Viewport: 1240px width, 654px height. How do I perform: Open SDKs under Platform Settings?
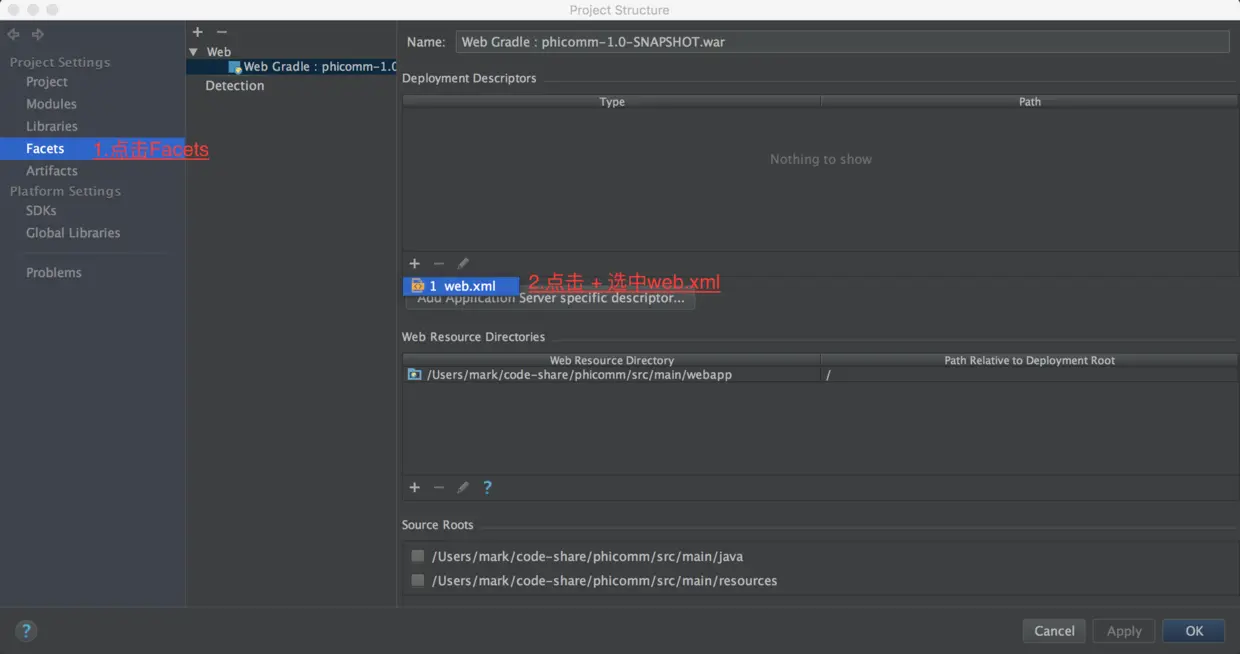point(41,211)
